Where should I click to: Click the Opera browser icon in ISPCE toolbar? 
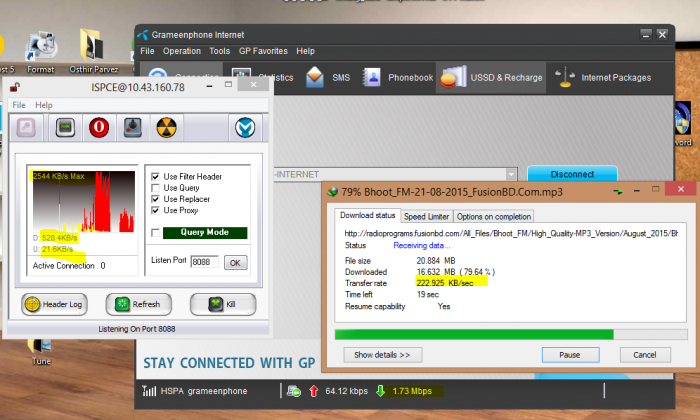click(x=99, y=128)
